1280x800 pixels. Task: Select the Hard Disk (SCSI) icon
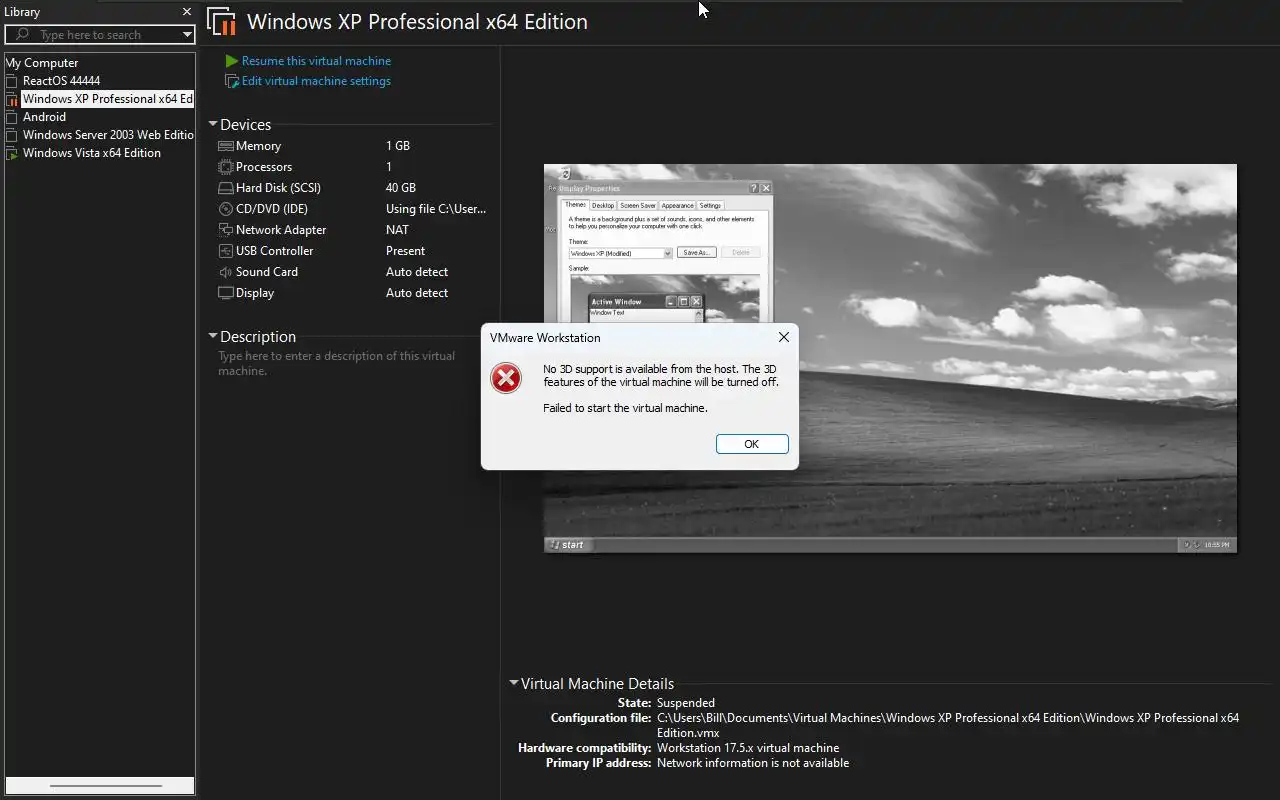tap(226, 188)
